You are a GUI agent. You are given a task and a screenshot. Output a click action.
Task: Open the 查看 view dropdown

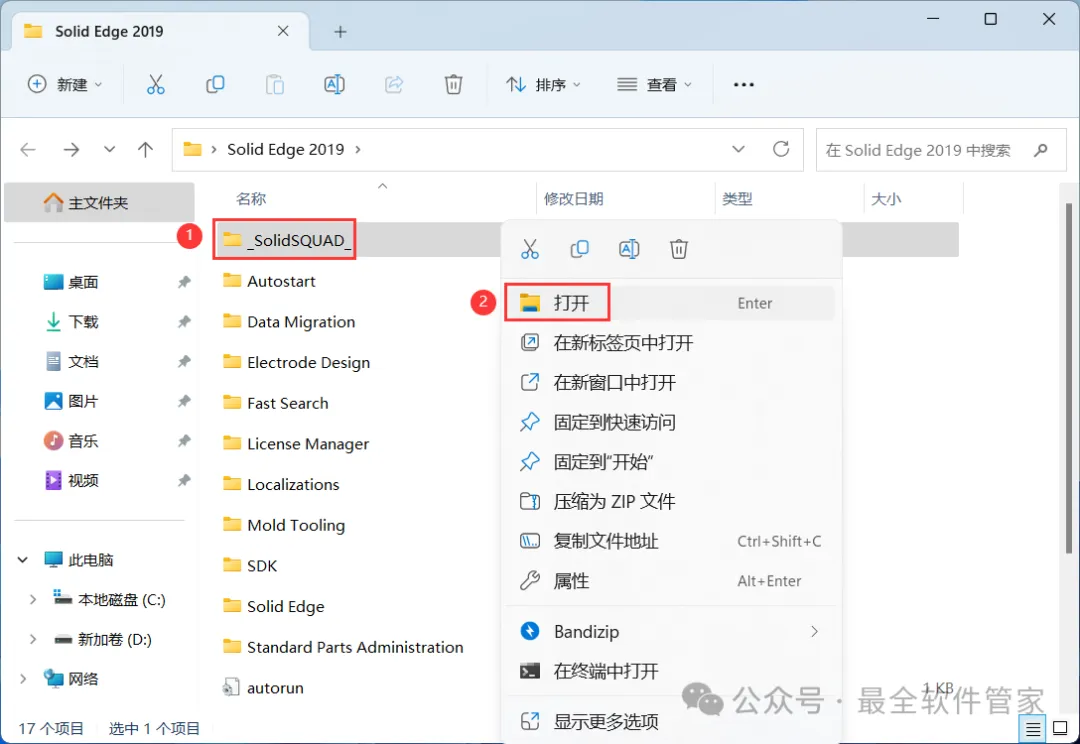[654, 85]
